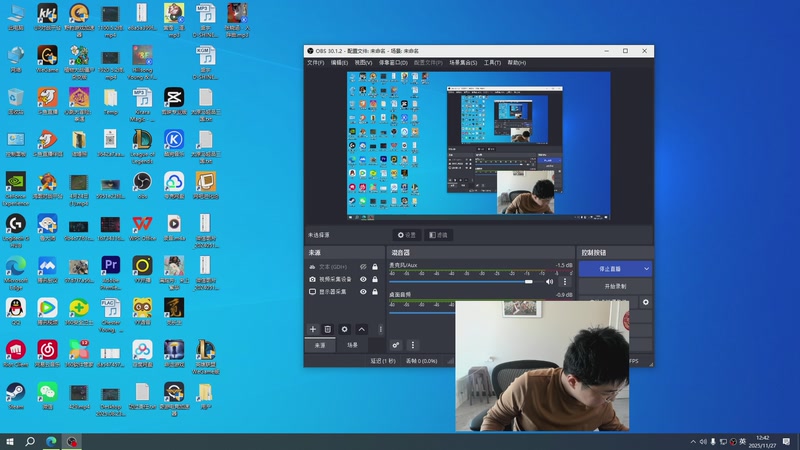Open the 工具(T) menu in OBS

(x=492, y=63)
